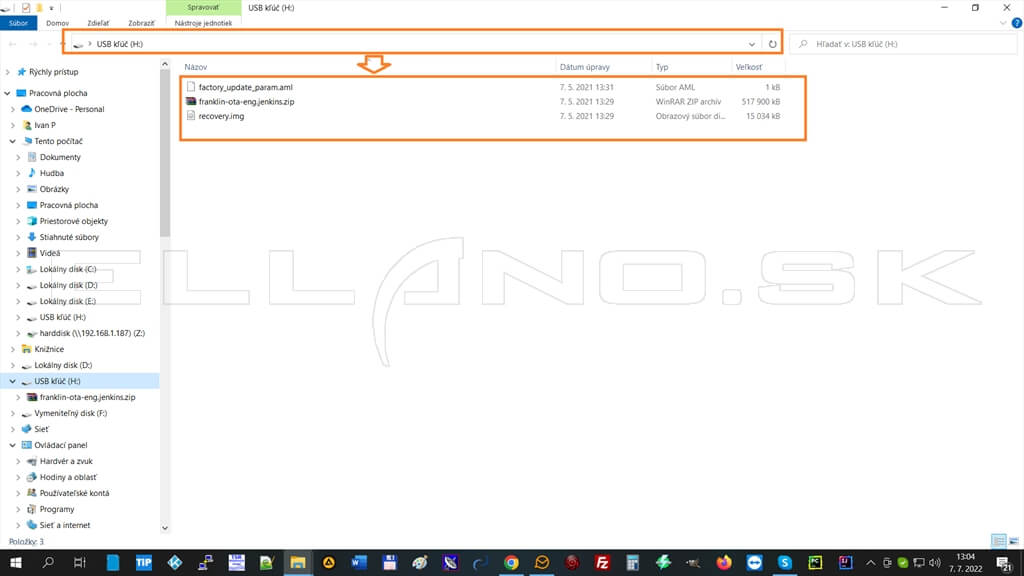Open the Sieť network node
Image resolution: width=1024 pixels, height=576 pixels.
pyautogui.click(x=41, y=429)
